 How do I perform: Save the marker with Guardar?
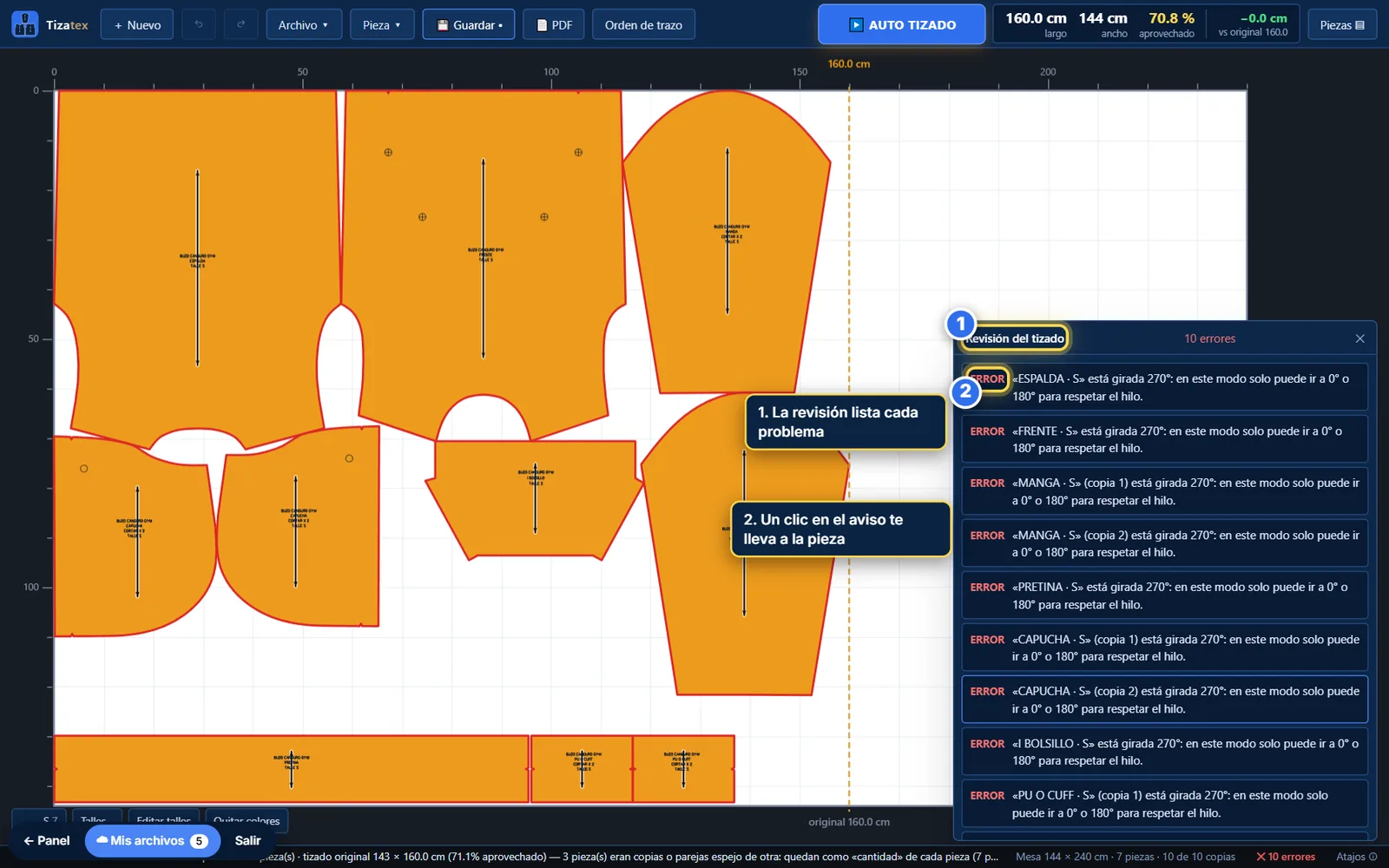point(469,24)
